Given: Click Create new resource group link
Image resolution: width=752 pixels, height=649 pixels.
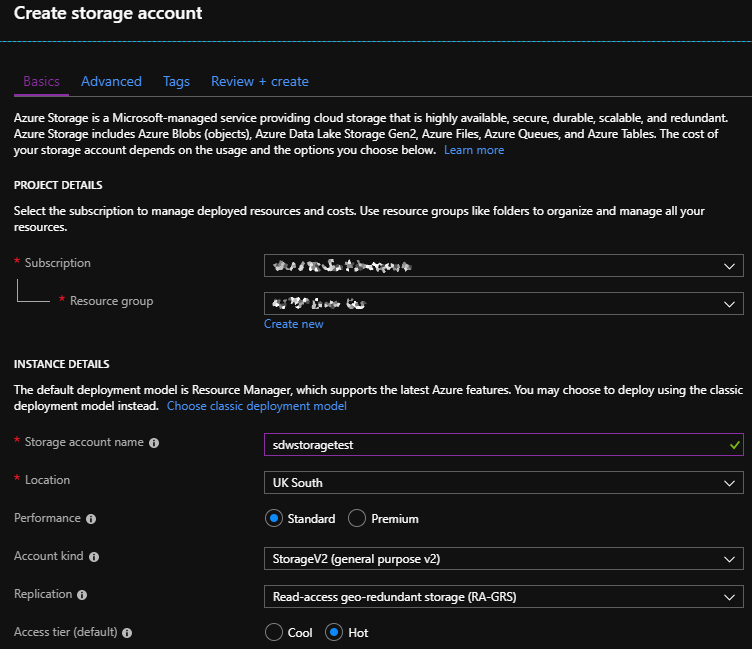Looking at the screenshot, I should coord(293,324).
